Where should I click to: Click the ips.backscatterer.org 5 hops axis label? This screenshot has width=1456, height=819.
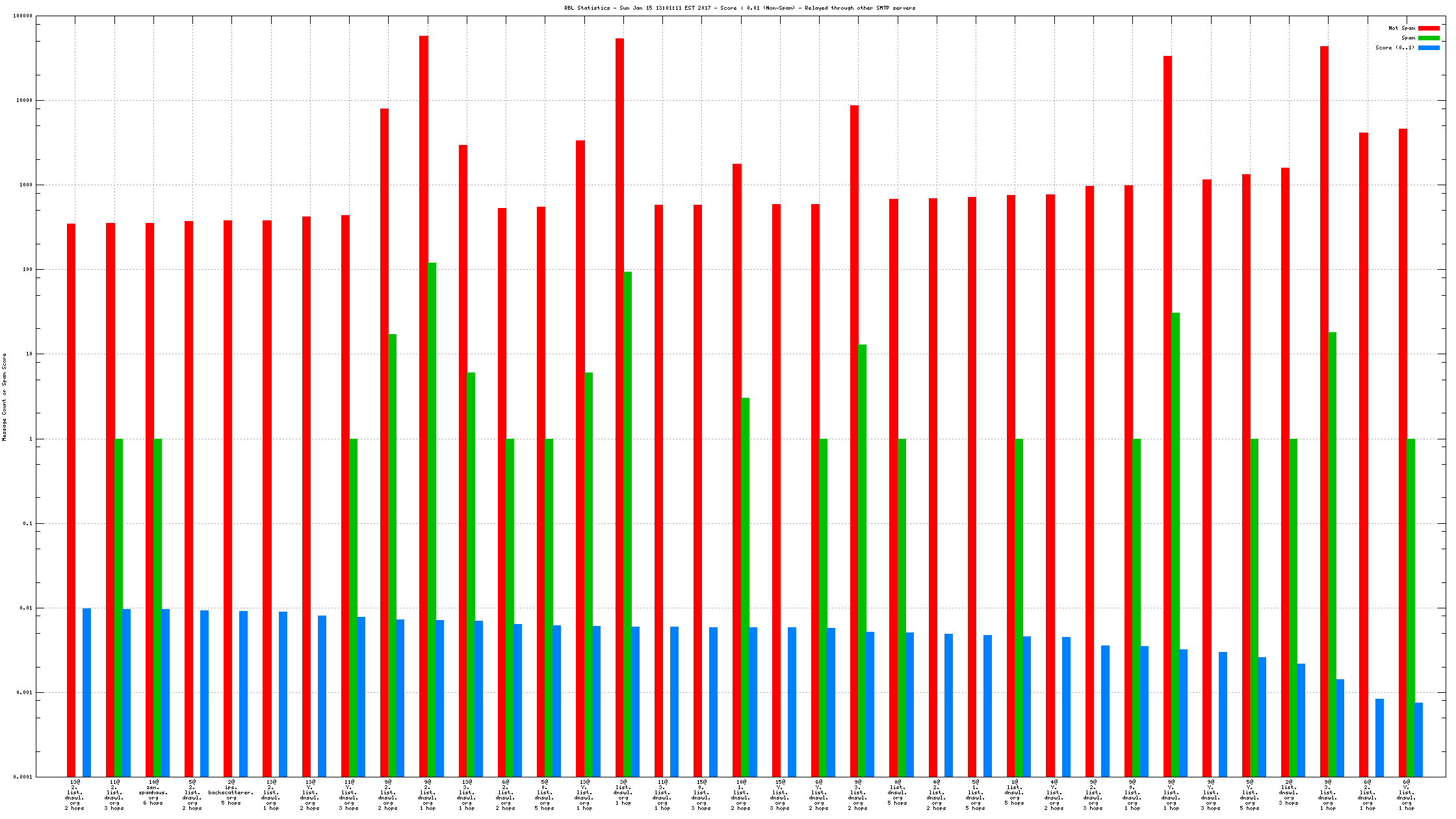click(231, 792)
